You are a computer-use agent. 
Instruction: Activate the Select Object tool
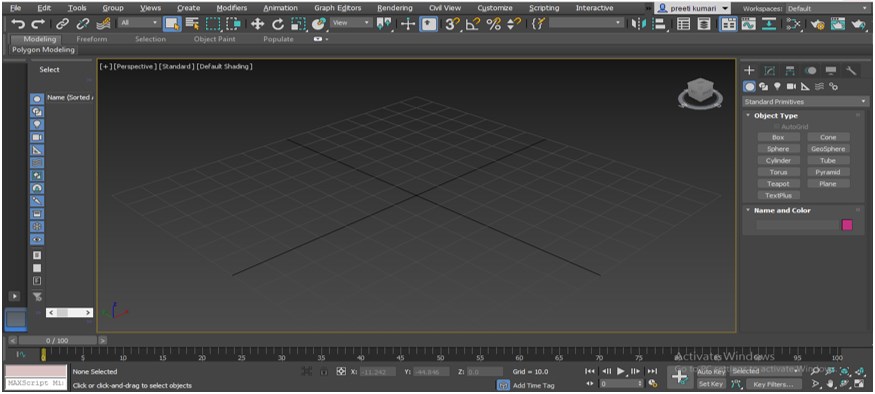pyautogui.click(x=172, y=23)
